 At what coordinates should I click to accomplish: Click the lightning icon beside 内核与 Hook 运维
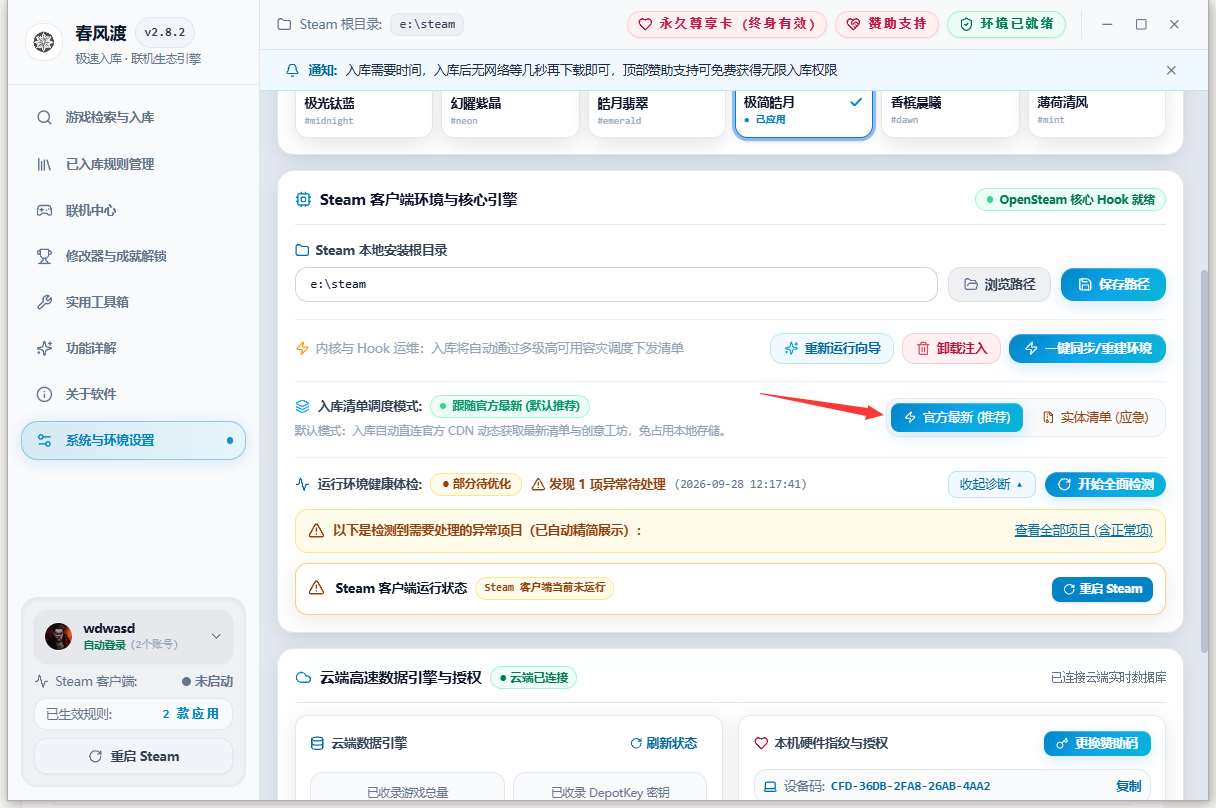(303, 348)
